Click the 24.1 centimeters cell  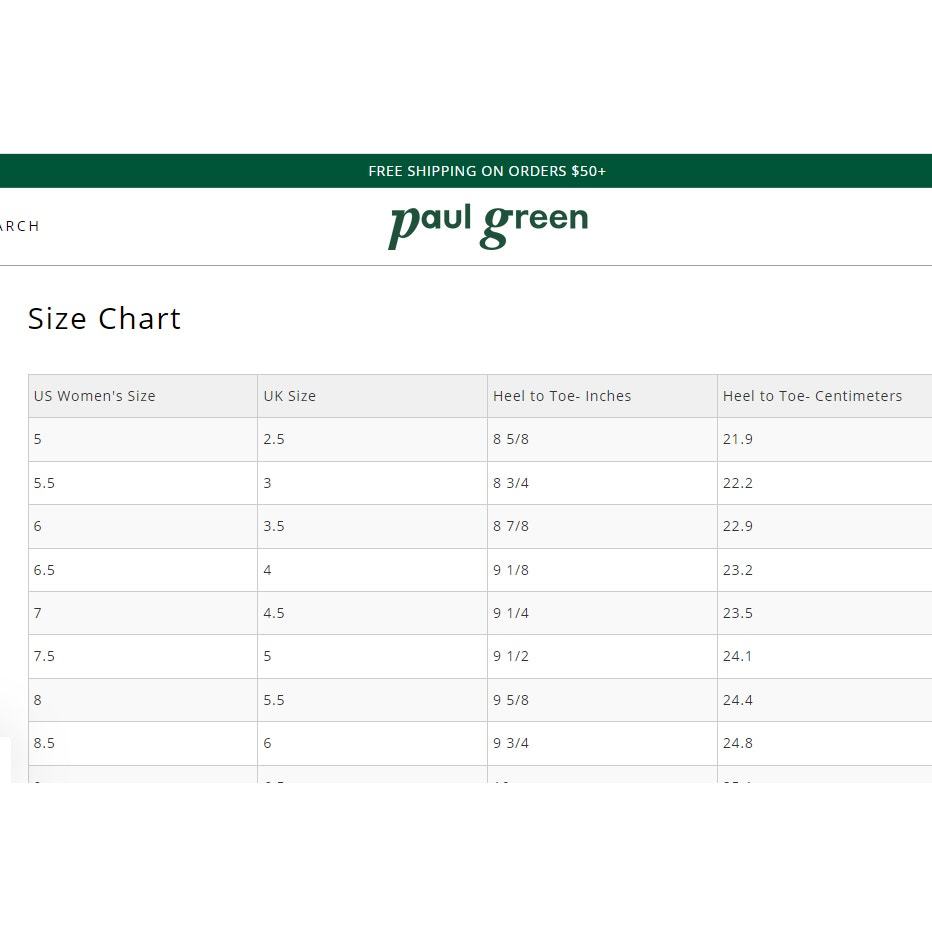pos(825,656)
